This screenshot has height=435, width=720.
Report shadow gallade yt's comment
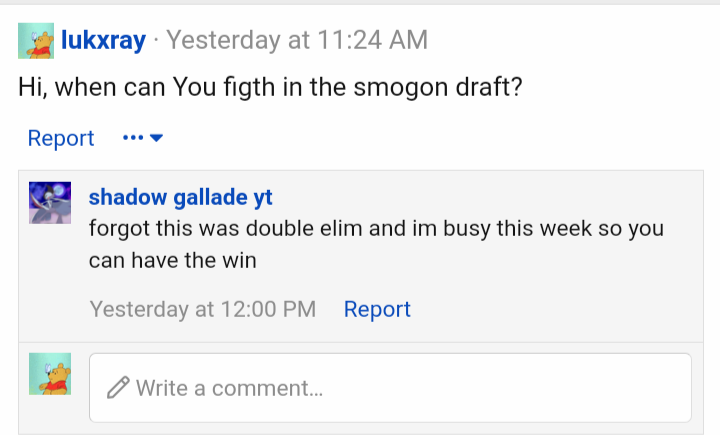tap(377, 309)
